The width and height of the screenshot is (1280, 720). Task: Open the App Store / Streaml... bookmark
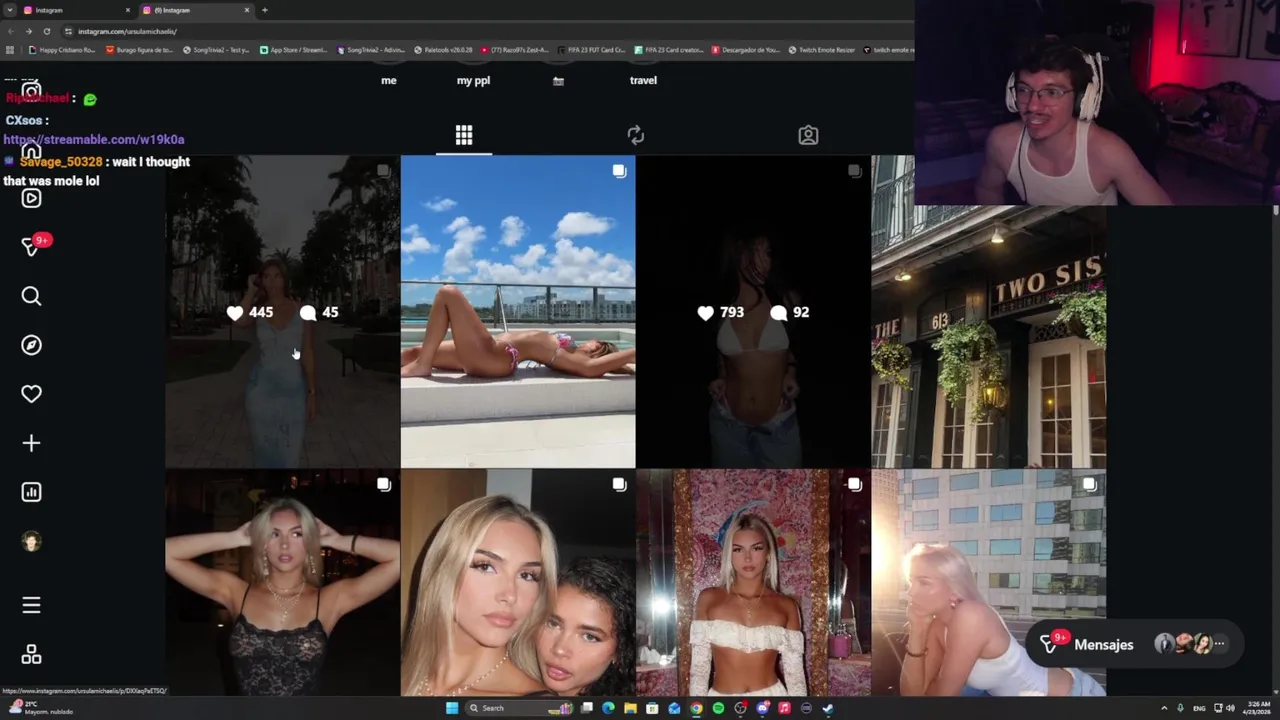pyautogui.click(x=294, y=50)
